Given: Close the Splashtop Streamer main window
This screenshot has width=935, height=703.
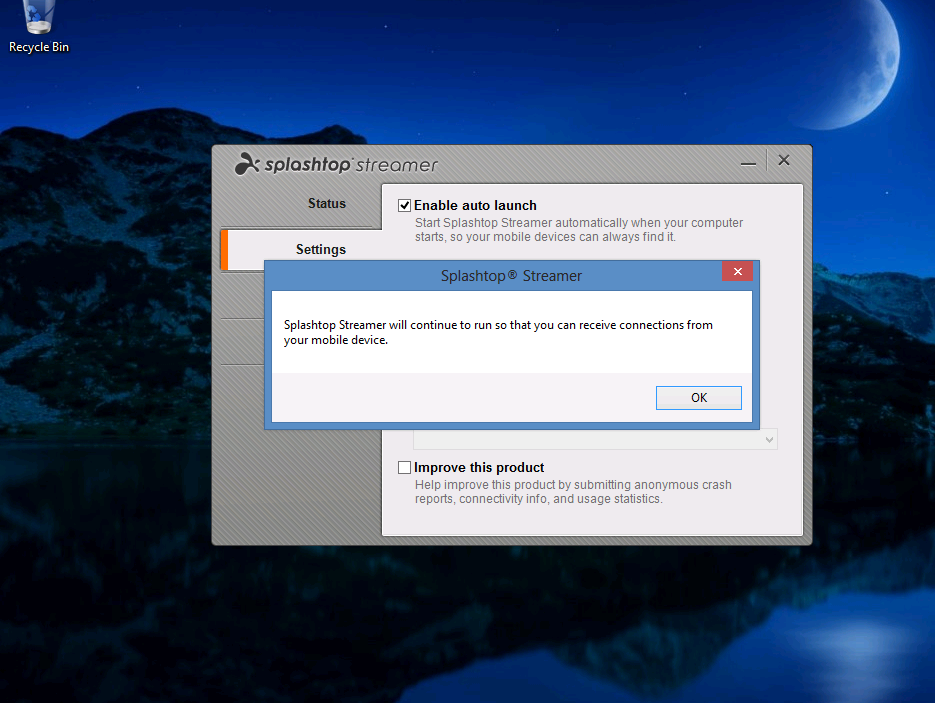Looking at the screenshot, I should 784,160.
